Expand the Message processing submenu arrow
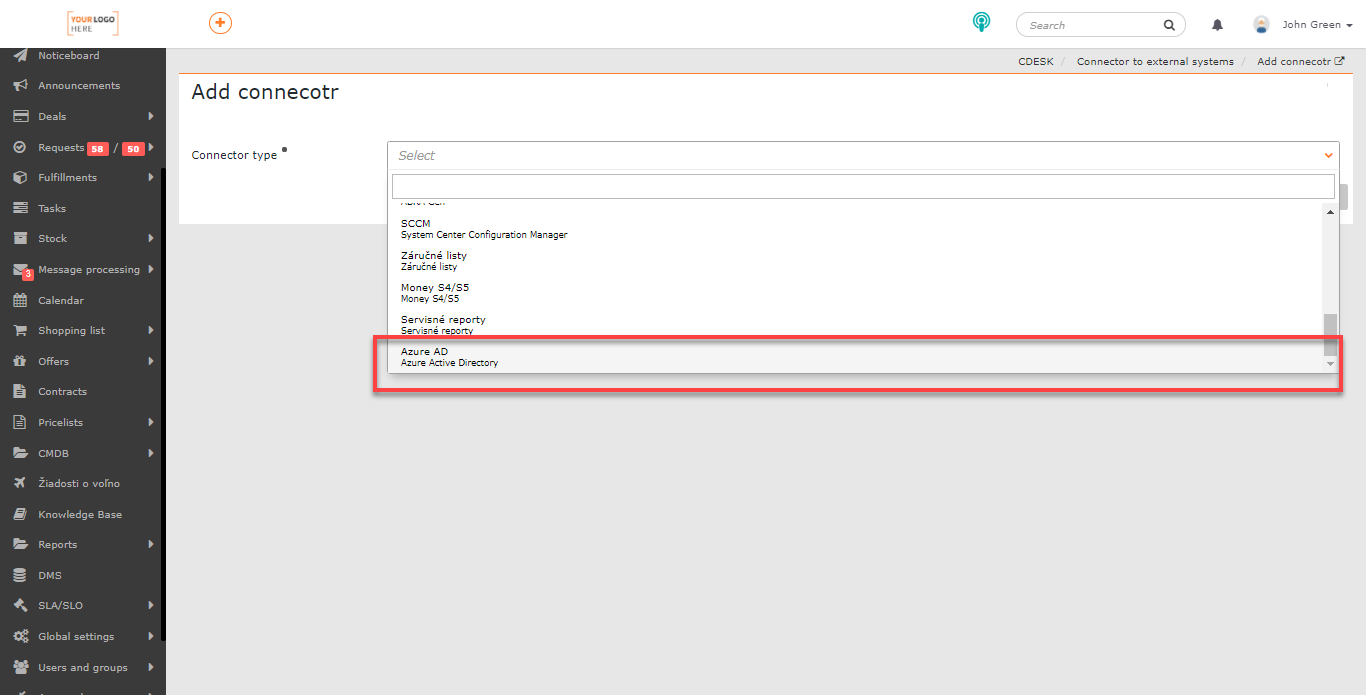Viewport: 1366px width, 695px height. [150, 269]
